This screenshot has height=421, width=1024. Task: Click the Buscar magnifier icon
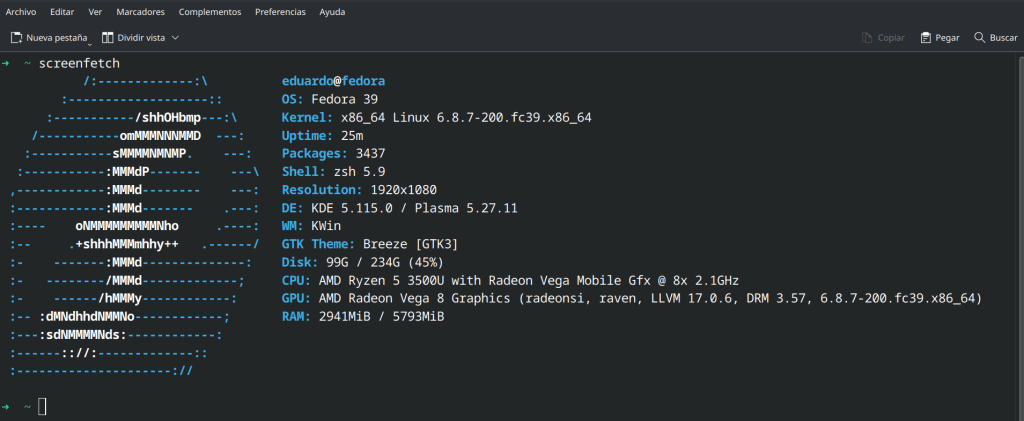click(x=977, y=37)
